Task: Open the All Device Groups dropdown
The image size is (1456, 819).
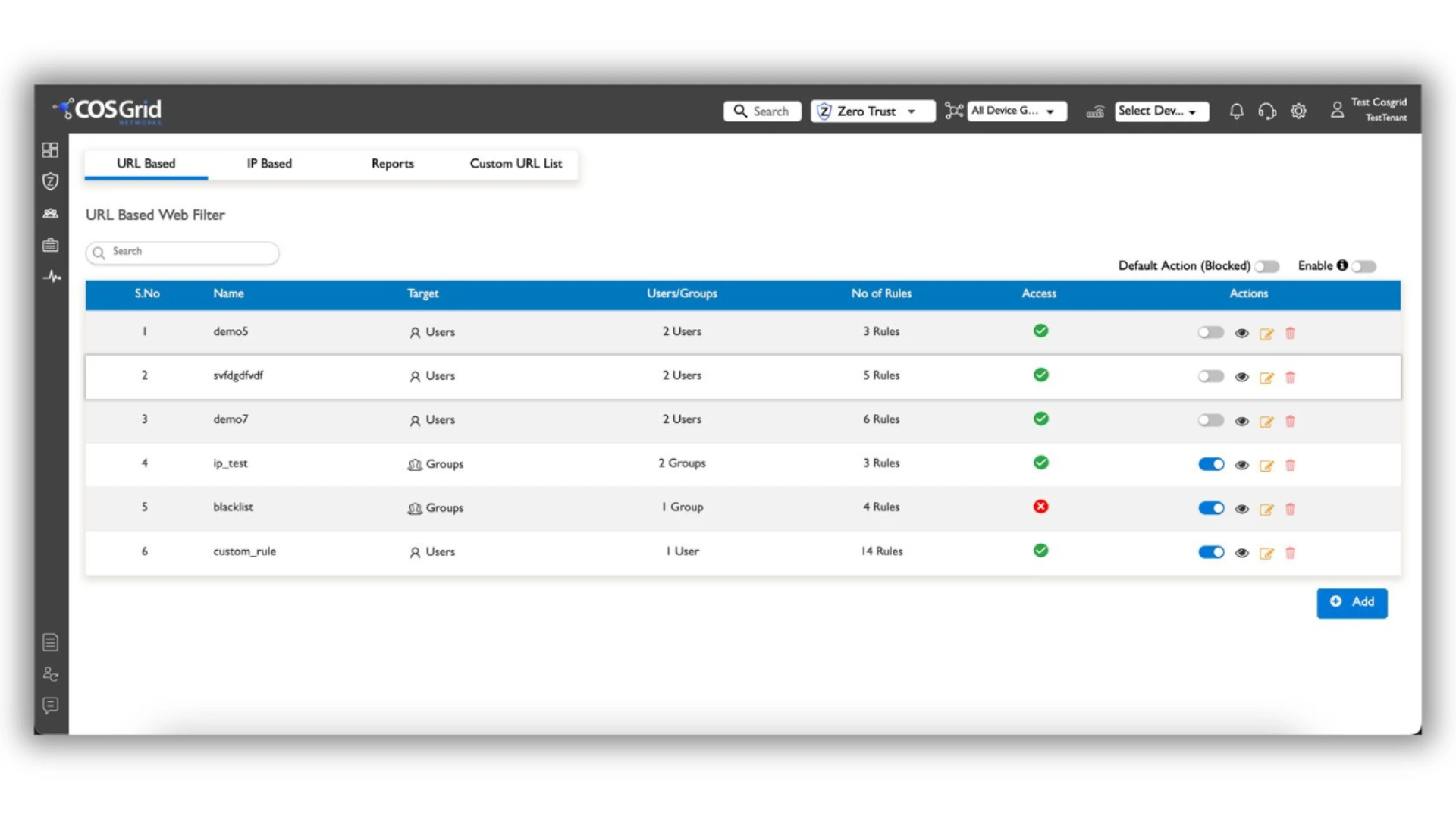Action: point(1016,111)
